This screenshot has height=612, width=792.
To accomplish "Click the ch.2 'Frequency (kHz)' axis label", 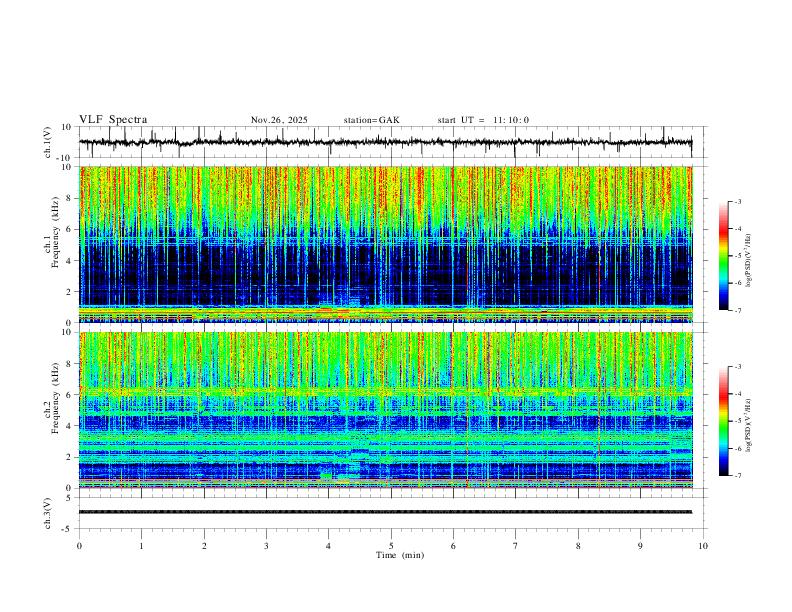I will click(55, 398).
